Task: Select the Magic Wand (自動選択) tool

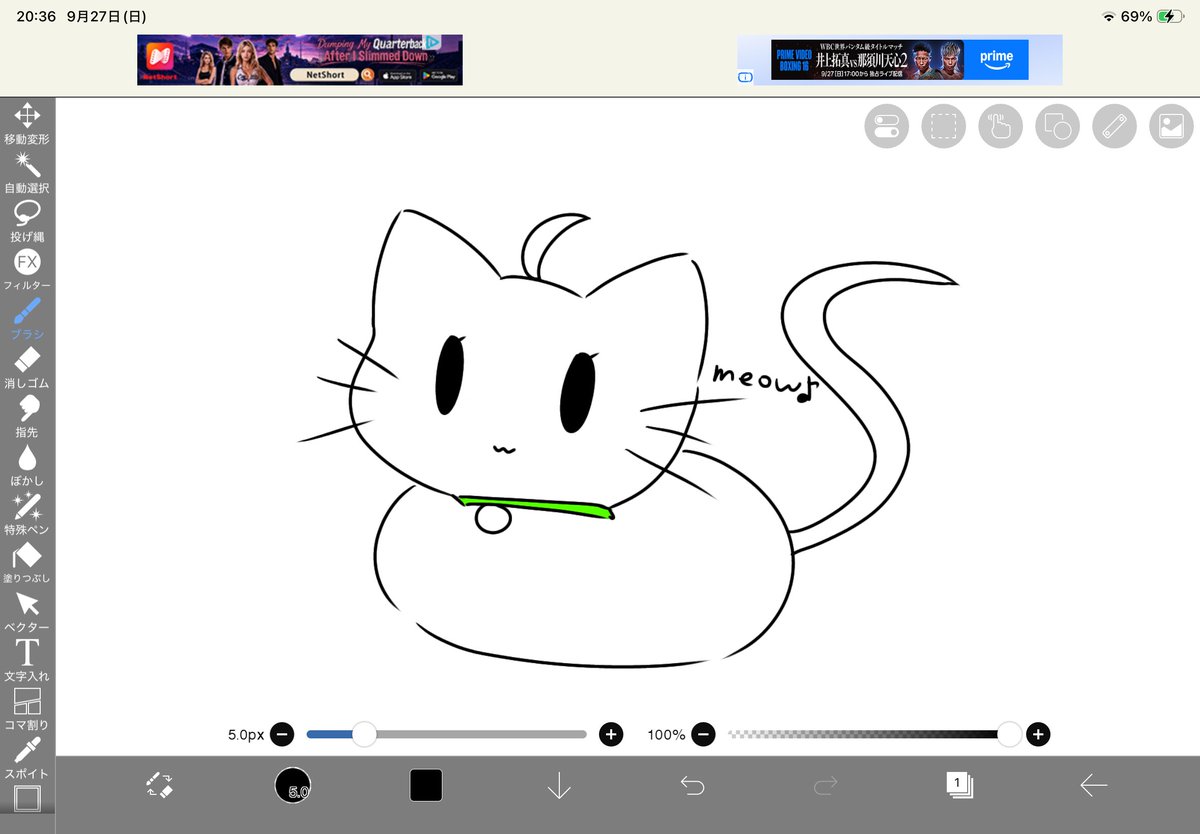Action: pyautogui.click(x=27, y=173)
